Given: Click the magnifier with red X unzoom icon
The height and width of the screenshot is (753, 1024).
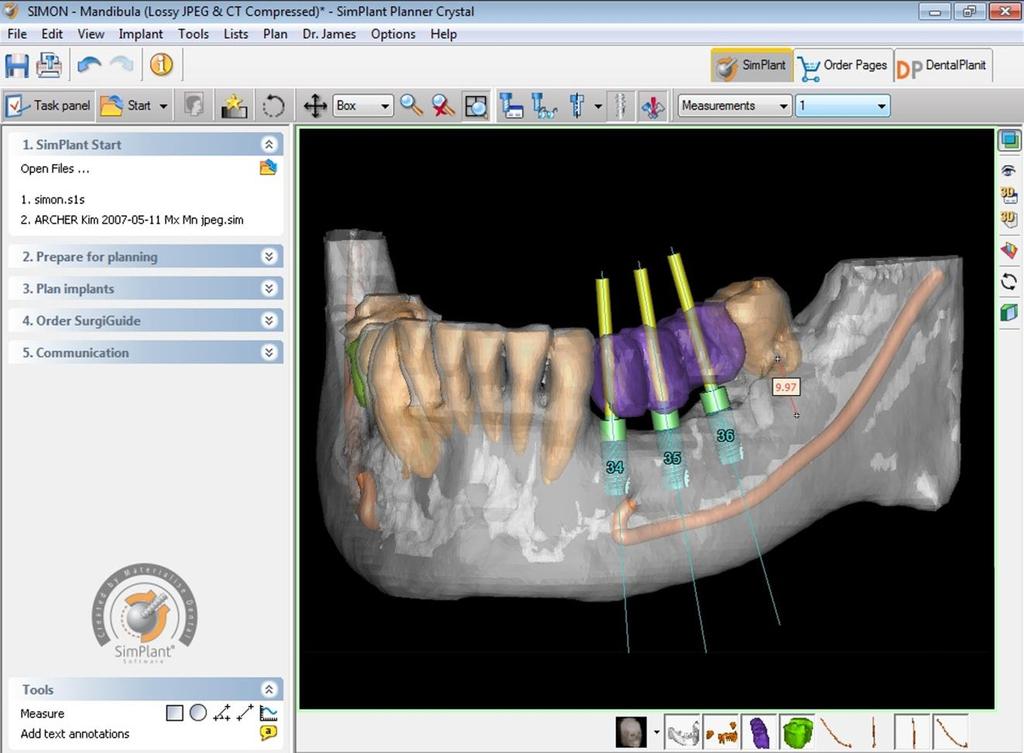Looking at the screenshot, I should [x=443, y=105].
